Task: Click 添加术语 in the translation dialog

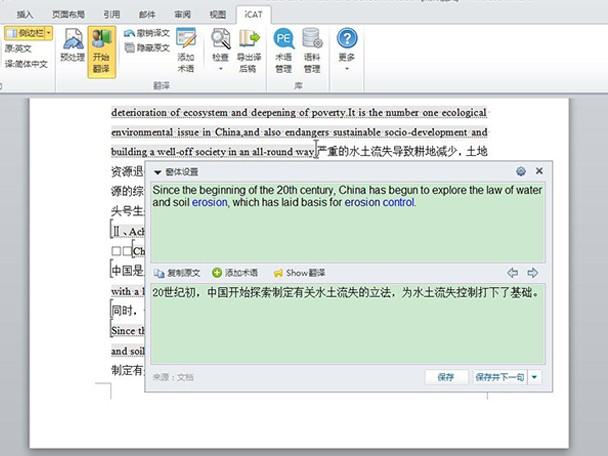Action: pyautogui.click(x=235, y=273)
